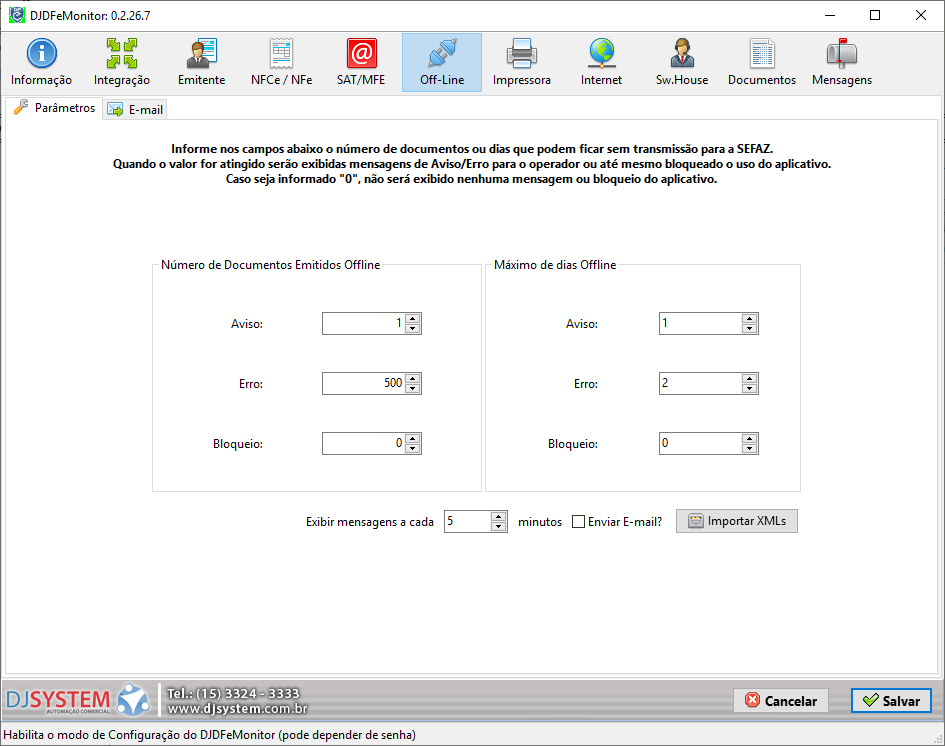Click the days Offline Aviso input field
945x746 pixels.
[x=700, y=324]
